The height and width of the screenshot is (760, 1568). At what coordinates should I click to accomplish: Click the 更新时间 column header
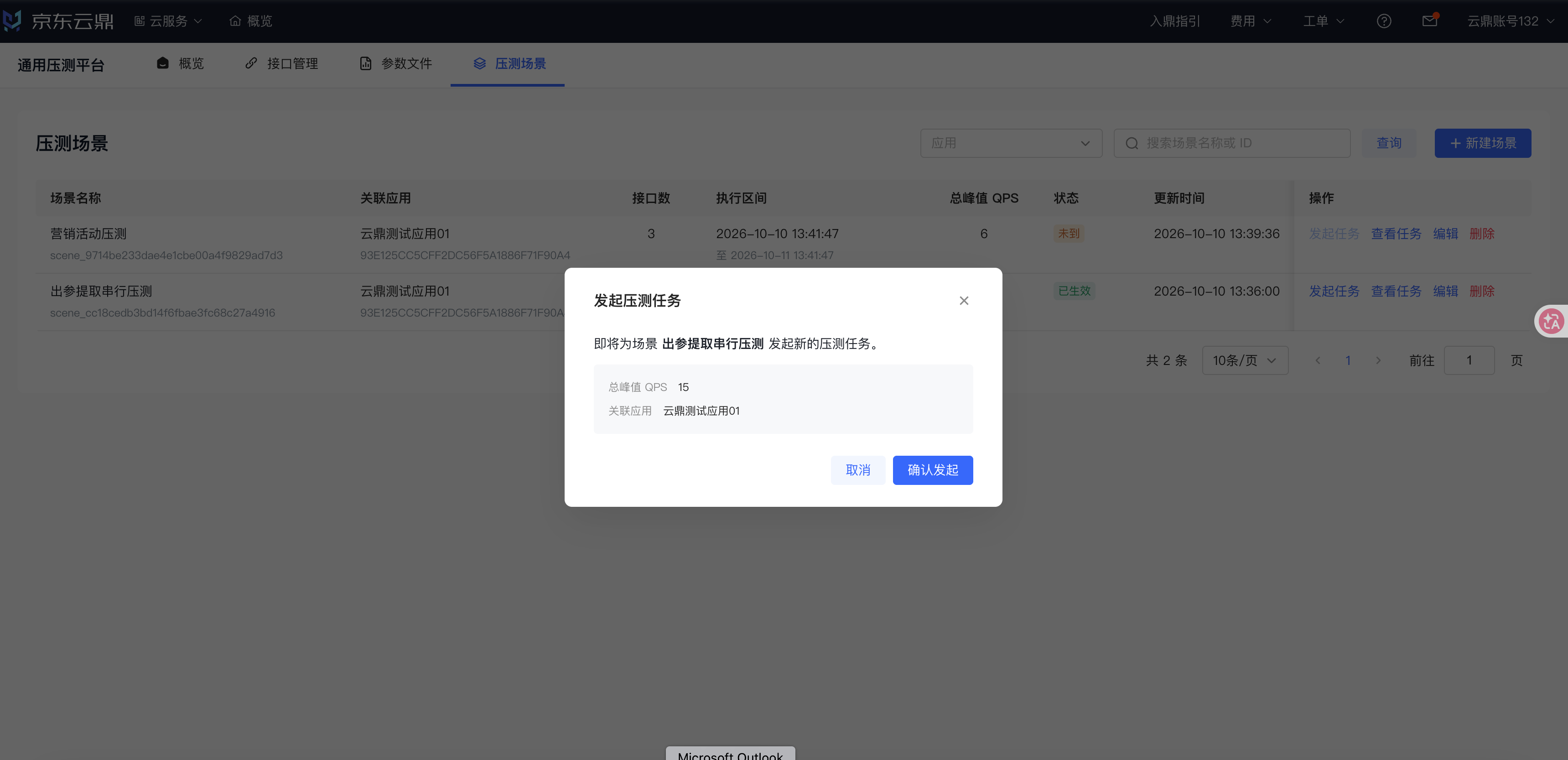pyautogui.click(x=1179, y=198)
